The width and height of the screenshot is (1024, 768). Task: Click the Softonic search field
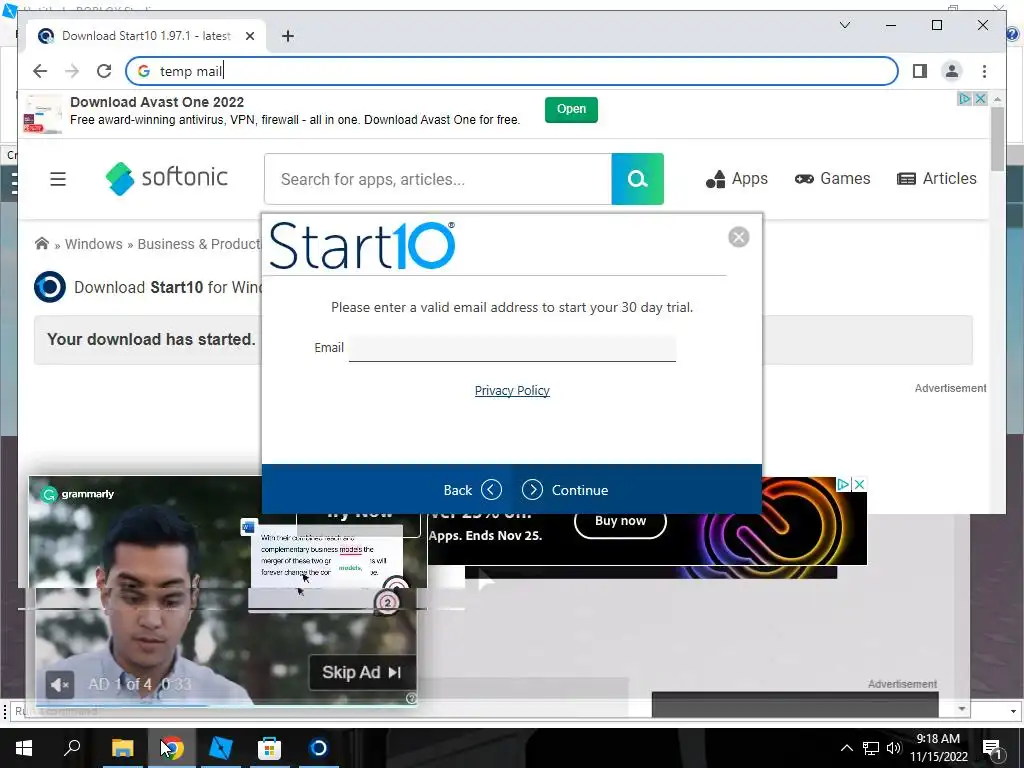[438, 179]
